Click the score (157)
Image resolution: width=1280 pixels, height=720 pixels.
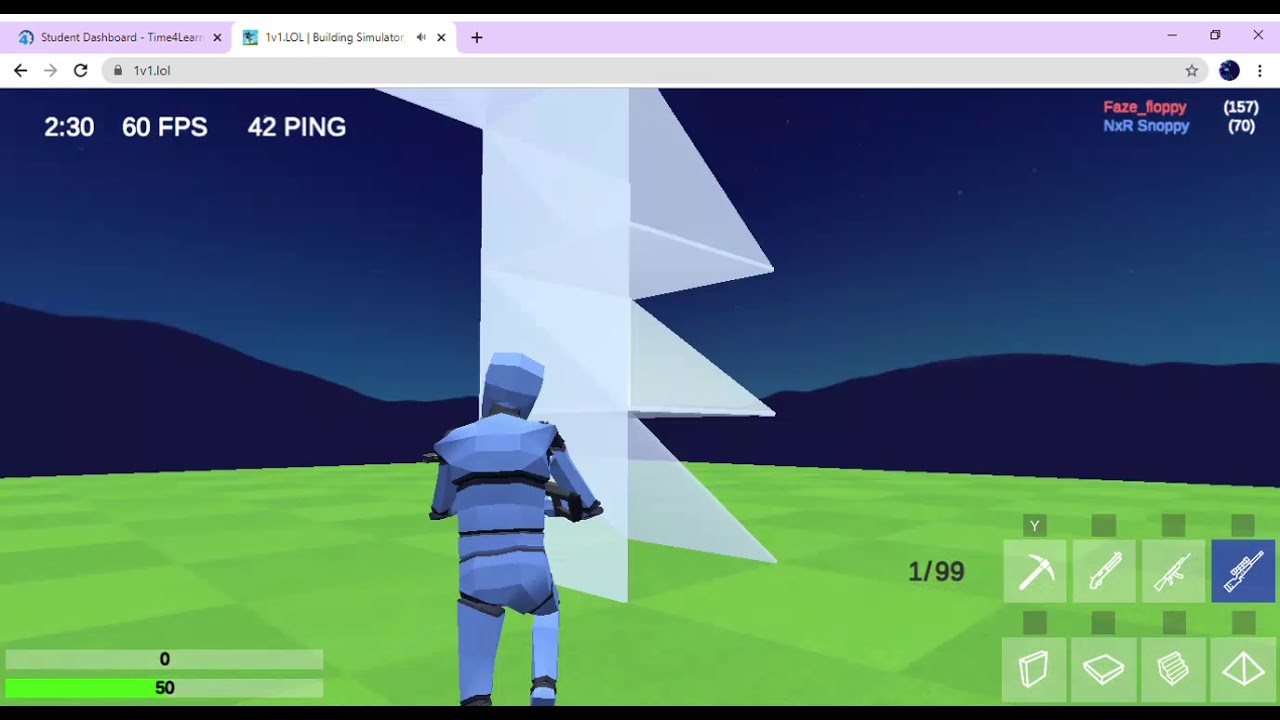click(x=1241, y=107)
